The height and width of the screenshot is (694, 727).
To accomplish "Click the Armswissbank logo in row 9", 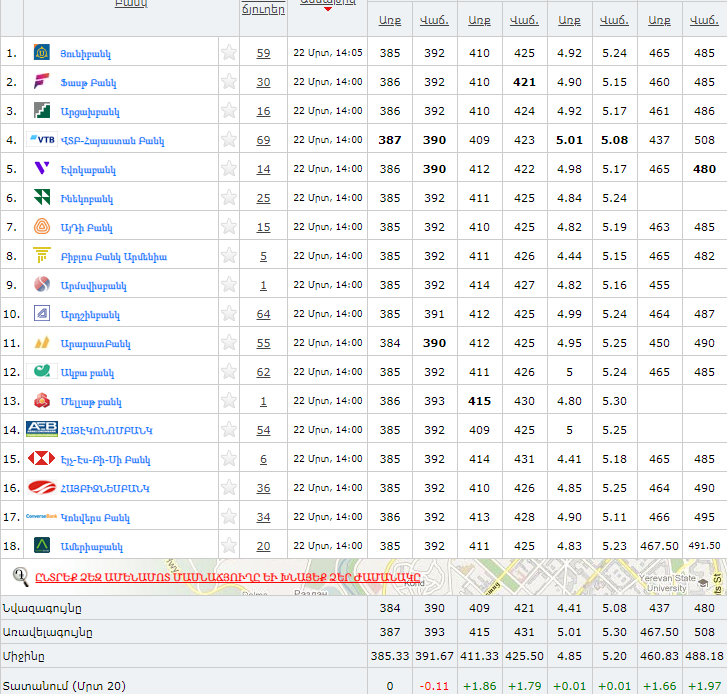I will click(x=42, y=284).
